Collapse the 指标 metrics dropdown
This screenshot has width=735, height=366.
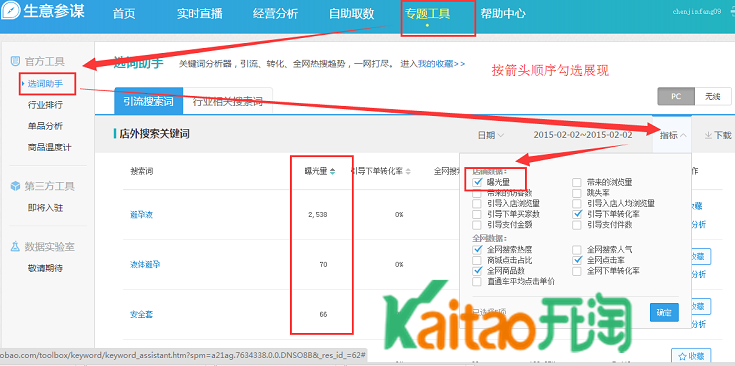673,135
